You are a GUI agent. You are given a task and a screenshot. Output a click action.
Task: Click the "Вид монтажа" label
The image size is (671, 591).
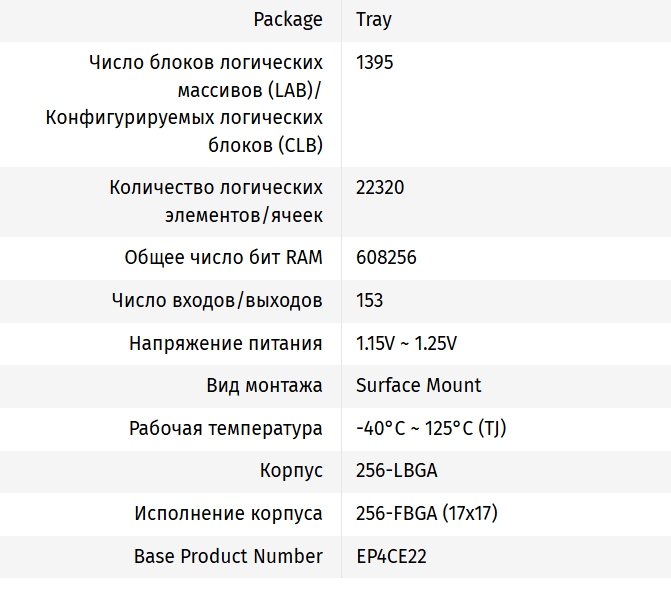[x=264, y=385]
